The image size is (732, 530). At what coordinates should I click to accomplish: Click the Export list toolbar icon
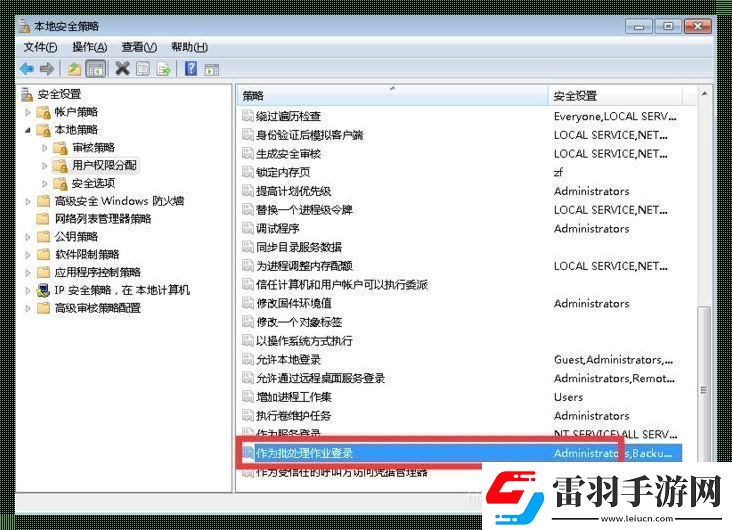(x=163, y=69)
